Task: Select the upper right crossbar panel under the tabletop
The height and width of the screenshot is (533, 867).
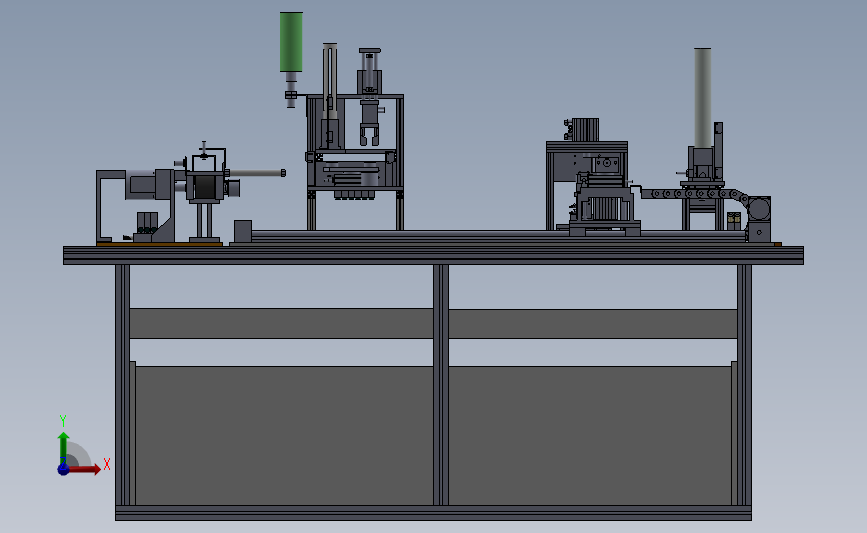Action: tap(593, 323)
